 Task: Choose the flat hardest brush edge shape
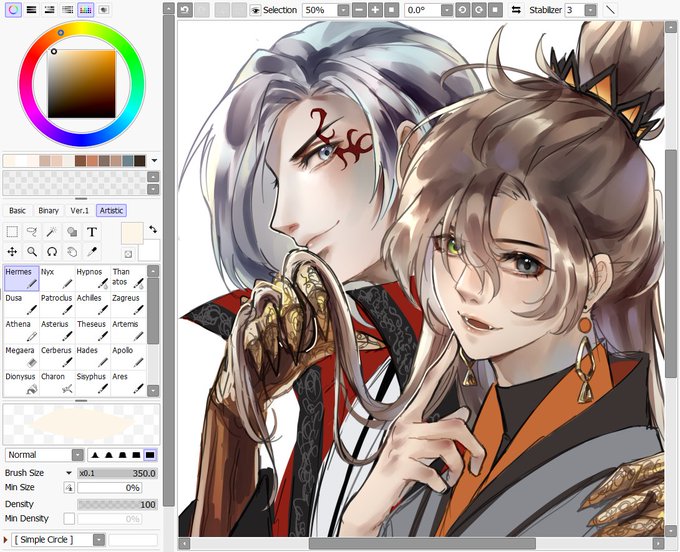pyautogui.click(x=150, y=455)
